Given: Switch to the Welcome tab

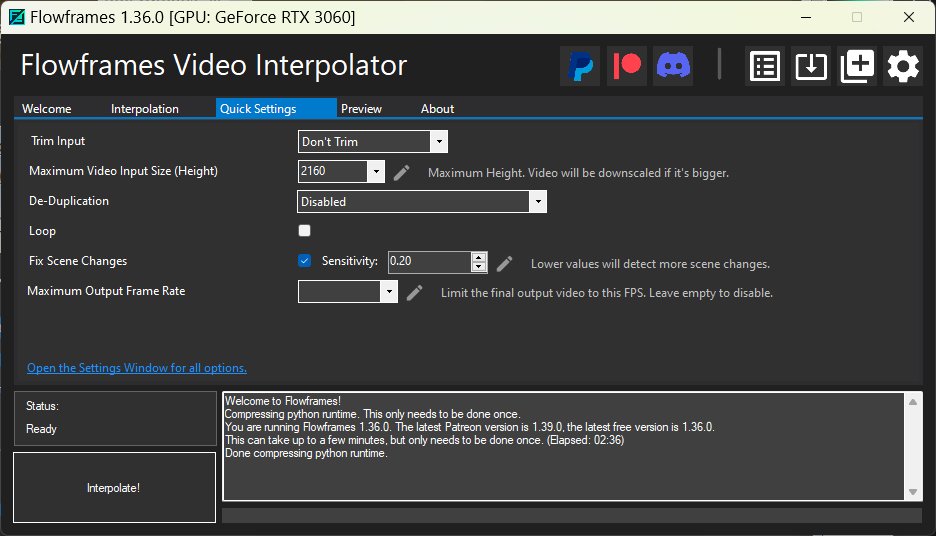Looking at the screenshot, I should [47, 109].
